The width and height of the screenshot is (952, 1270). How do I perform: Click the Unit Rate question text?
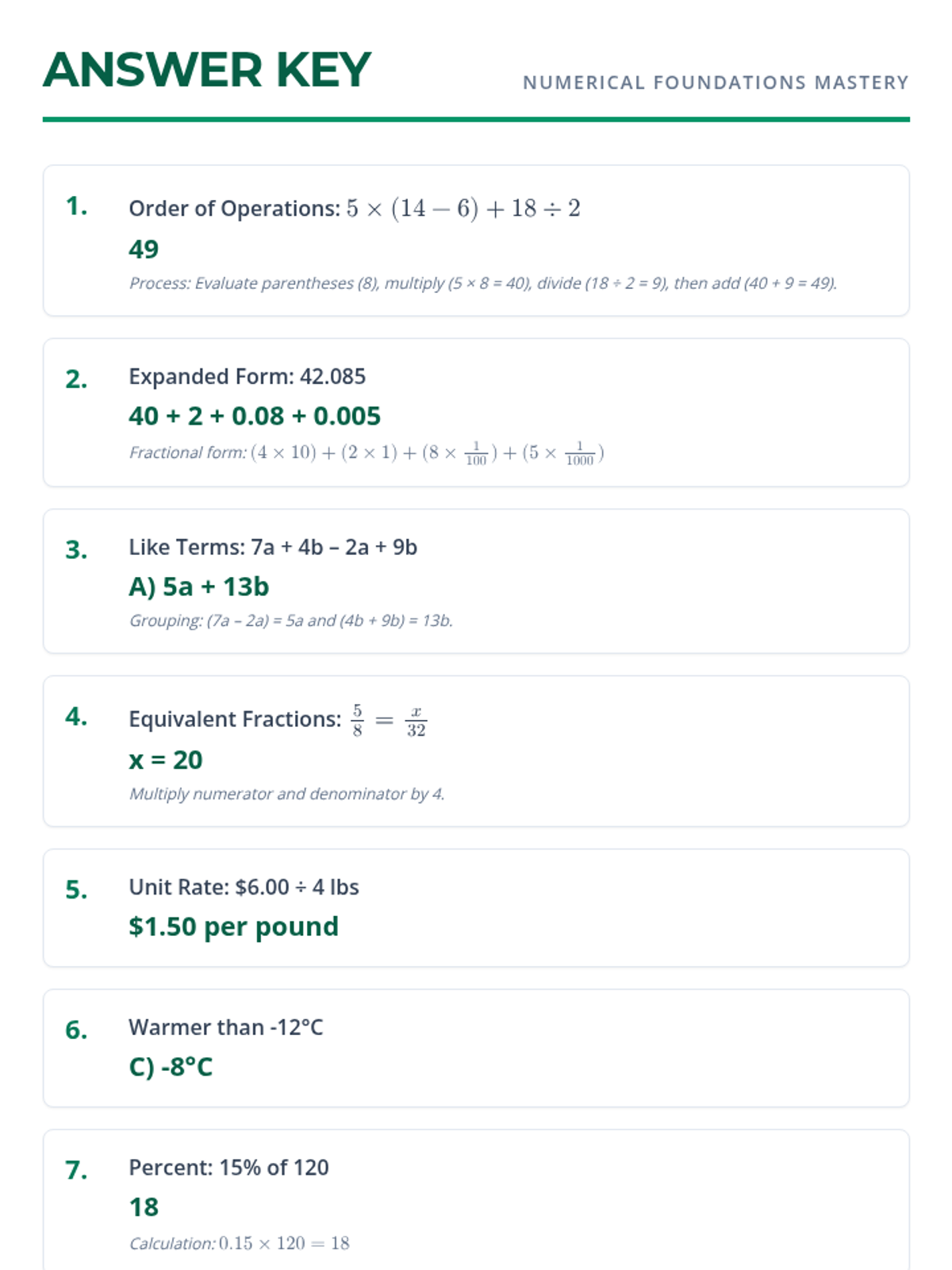[x=244, y=887]
